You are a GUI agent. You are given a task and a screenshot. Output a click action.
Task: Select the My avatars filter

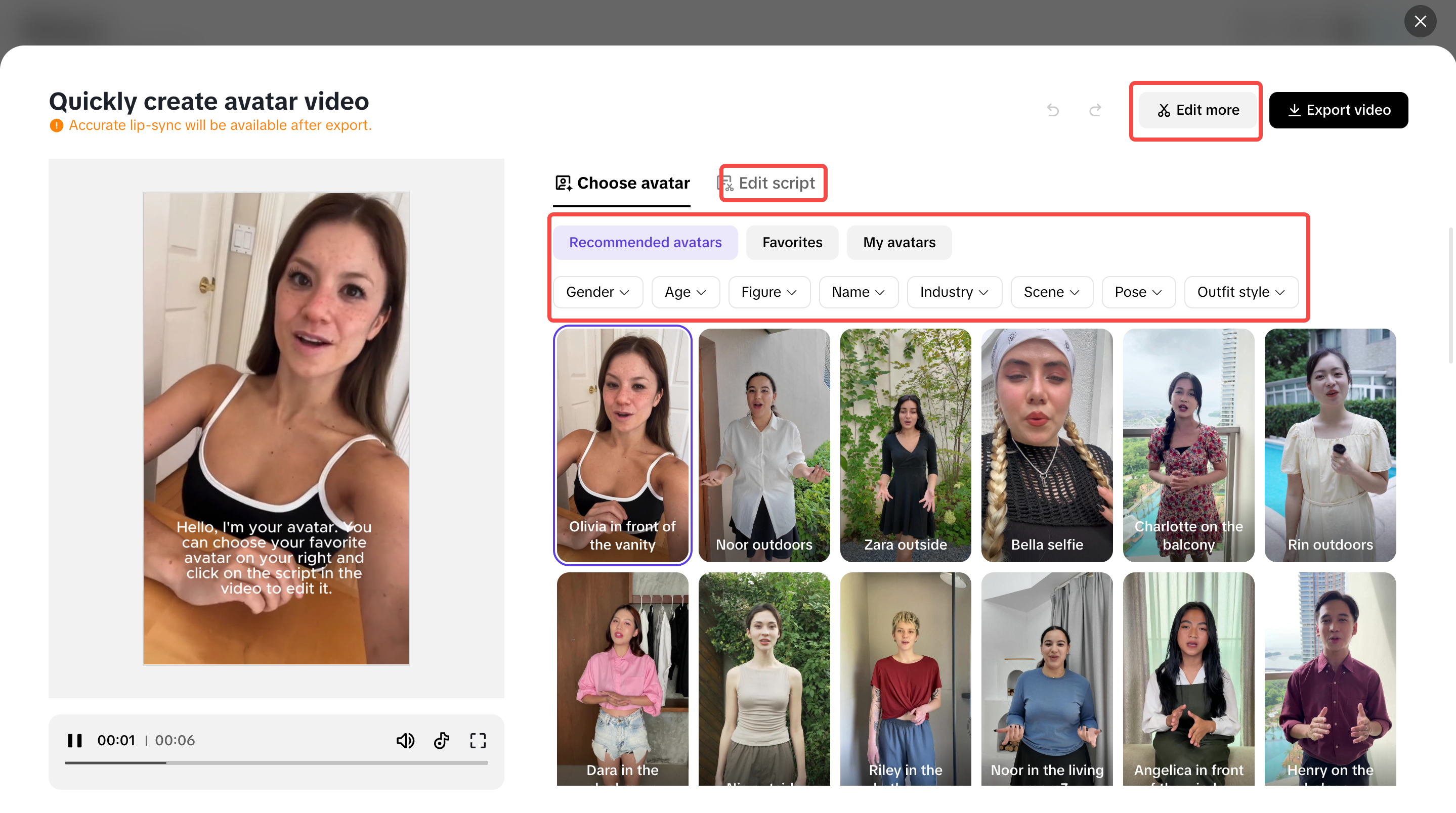898,242
